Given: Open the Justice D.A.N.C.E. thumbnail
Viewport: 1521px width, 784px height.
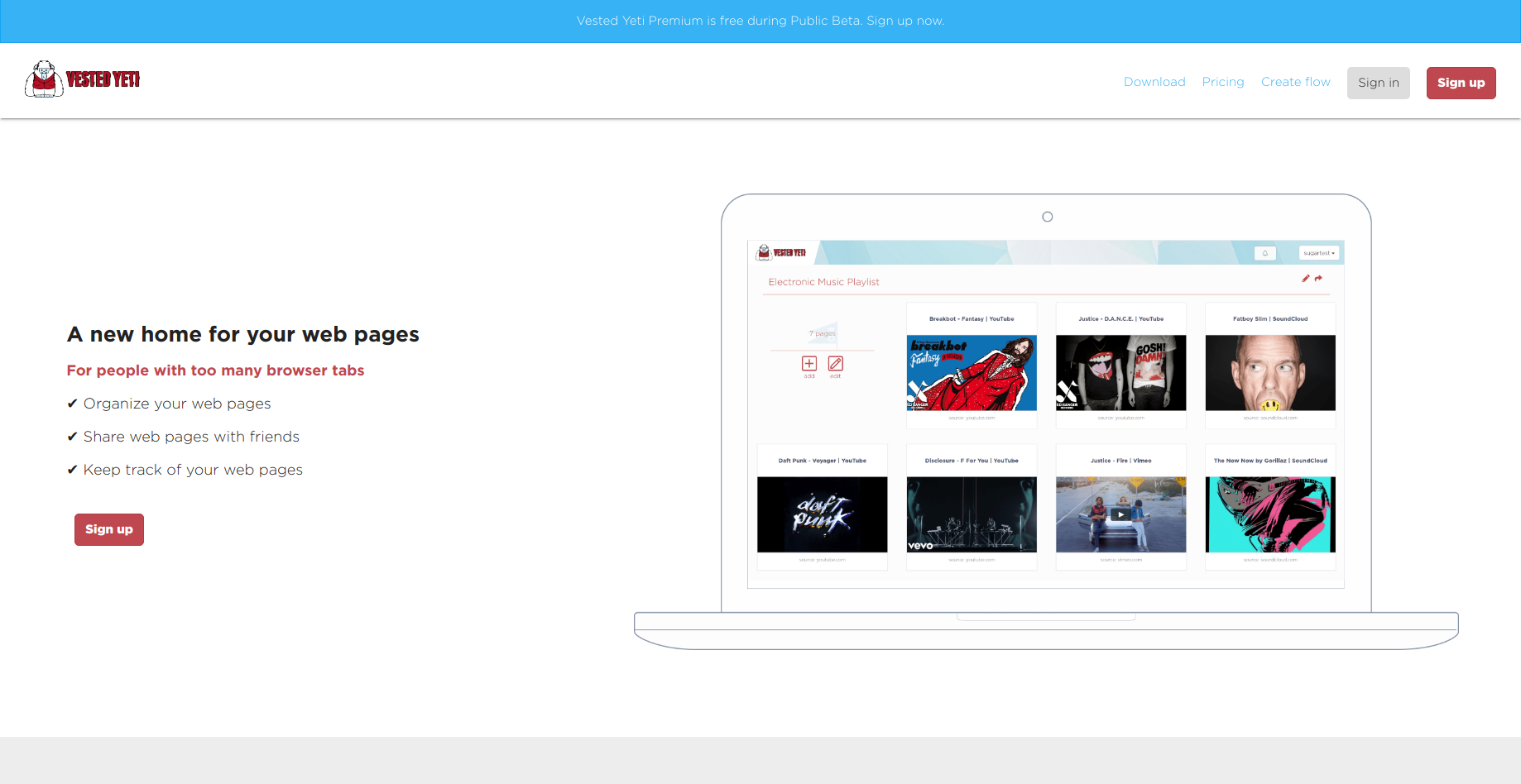Looking at the screenshot, I should (1121, 373).
